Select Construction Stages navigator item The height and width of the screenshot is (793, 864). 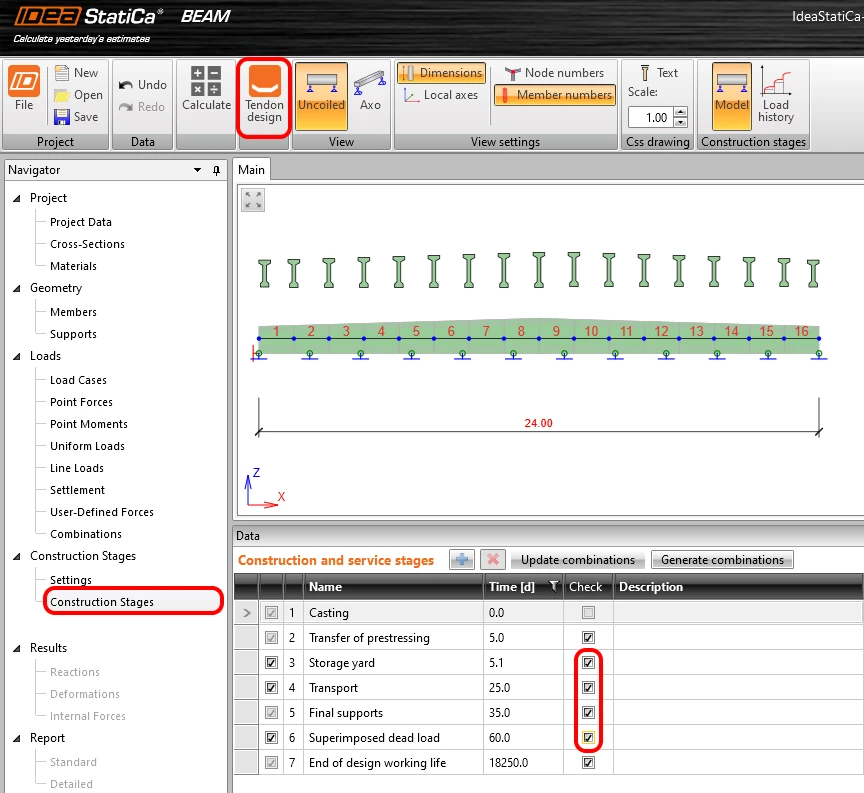point(102,602)
